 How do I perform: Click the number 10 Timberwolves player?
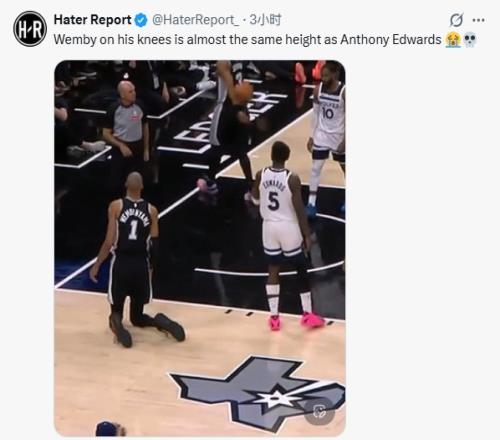coord(327,133)
